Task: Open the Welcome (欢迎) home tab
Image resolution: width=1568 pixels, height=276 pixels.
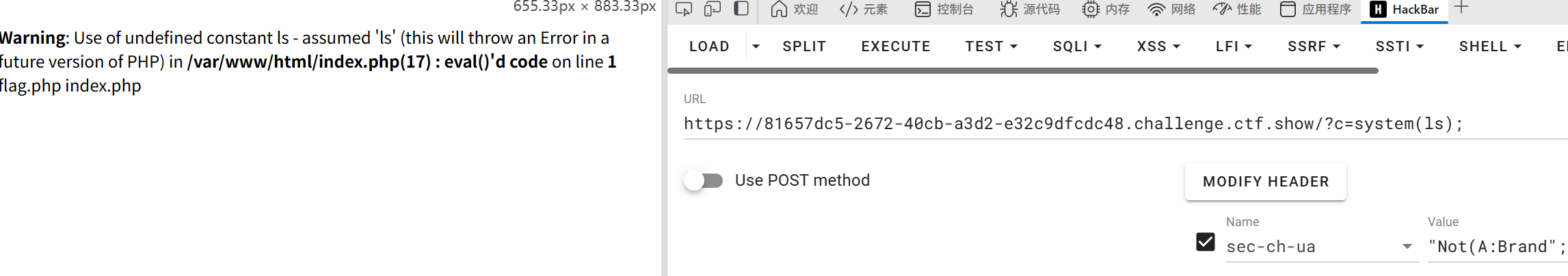Action: (x=794, y=10)
